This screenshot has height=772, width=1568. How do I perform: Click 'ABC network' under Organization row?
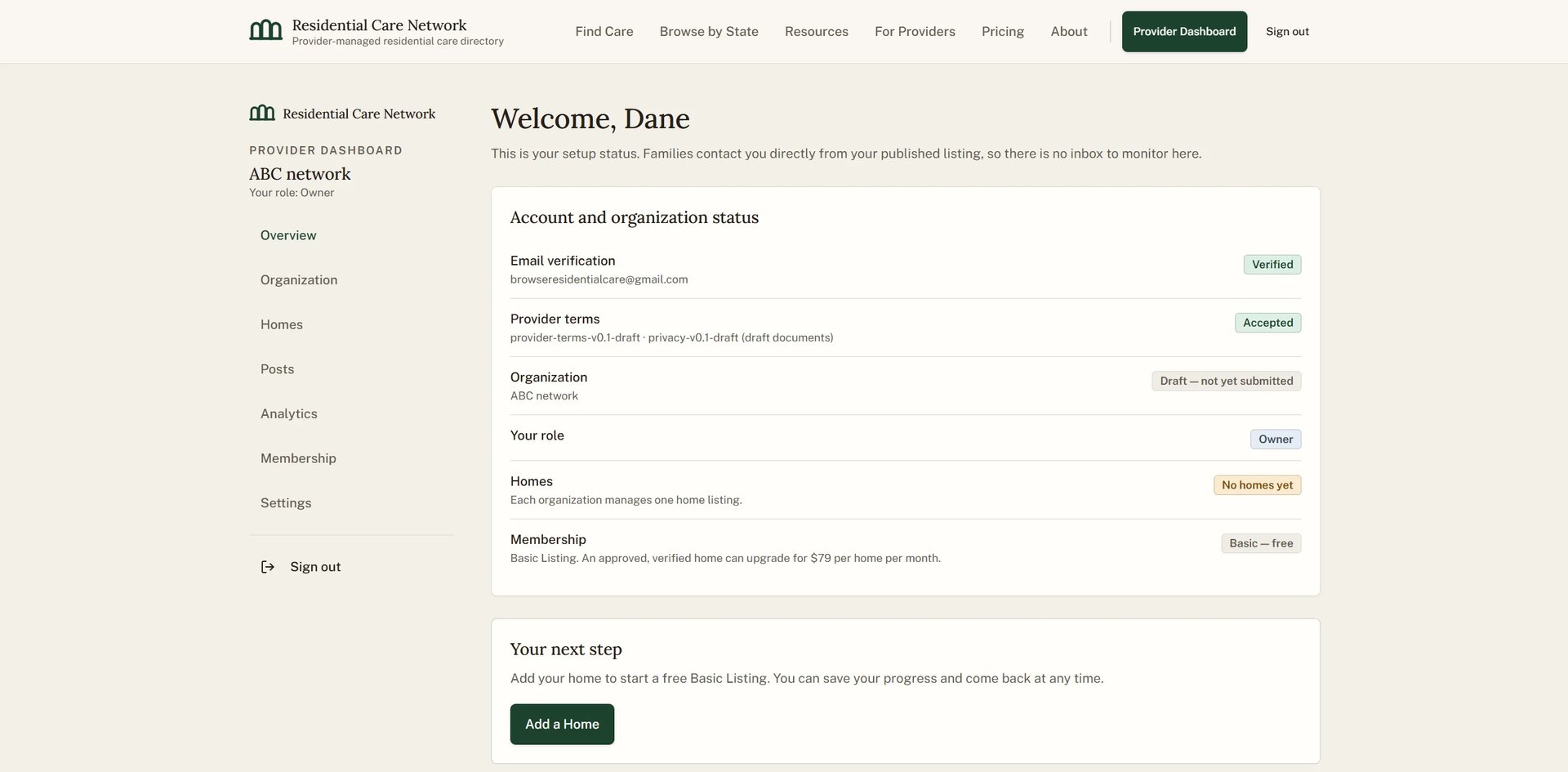pyautogui.click(x=544, y=395)
